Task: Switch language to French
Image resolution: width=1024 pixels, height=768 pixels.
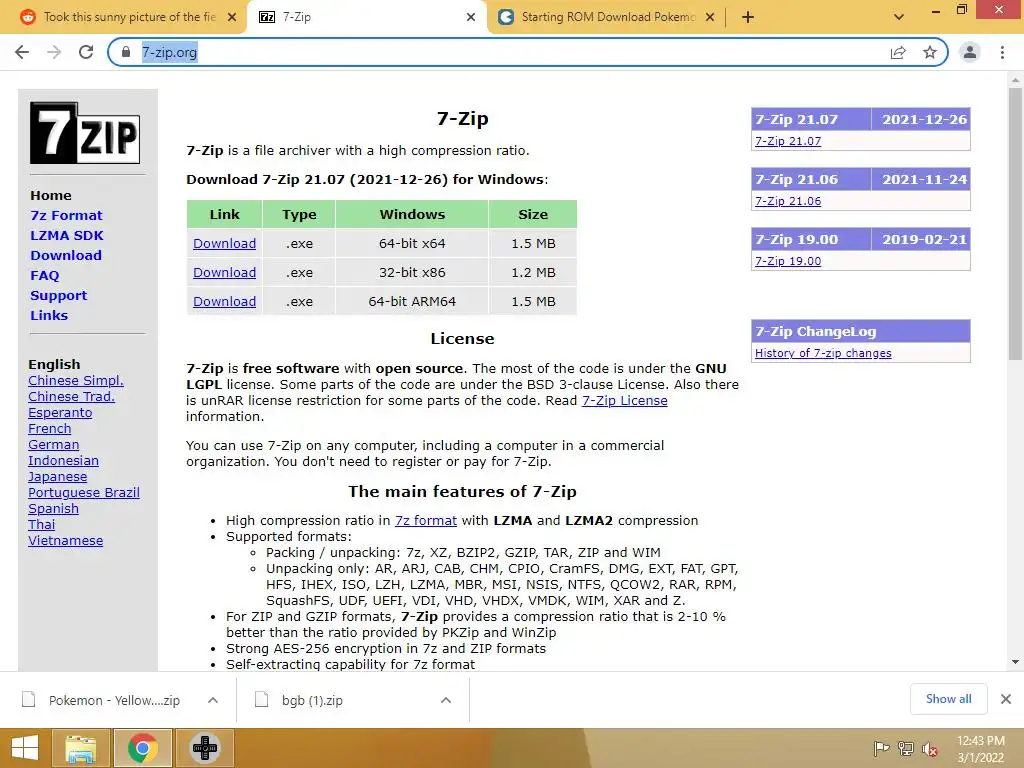Action: [x=50, y=428]
